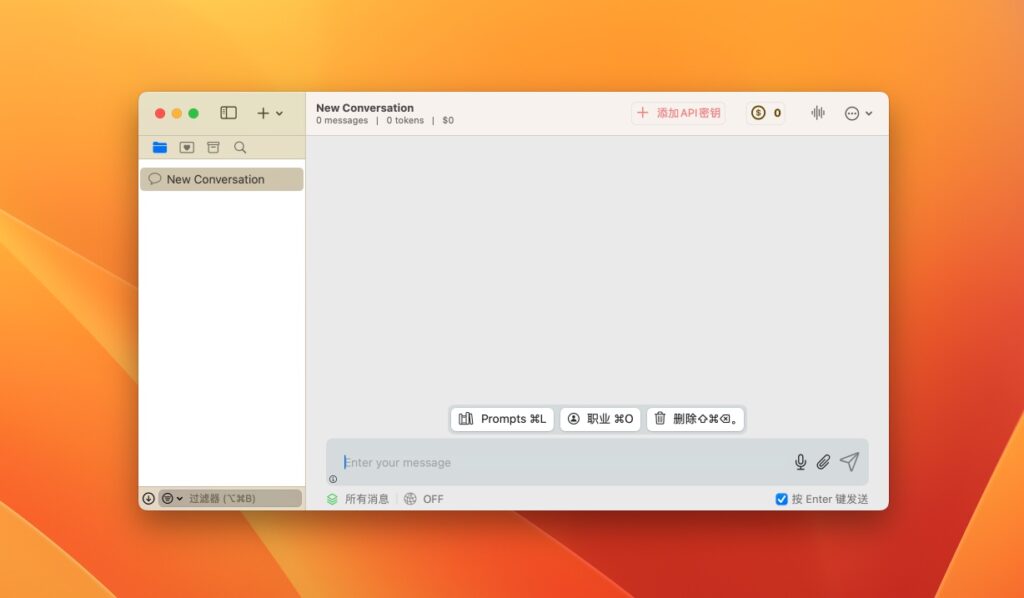Select the folder icon in the sidebar
This screenshot has width=1024, height=598.
coord(160,146)
